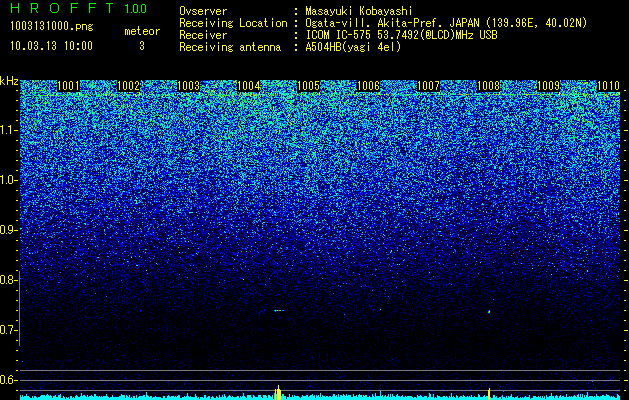Image resolution: width=629 pixels, height=400 pixels.
Task: Click the Ovserver label
Action: [x=203, y=11]
